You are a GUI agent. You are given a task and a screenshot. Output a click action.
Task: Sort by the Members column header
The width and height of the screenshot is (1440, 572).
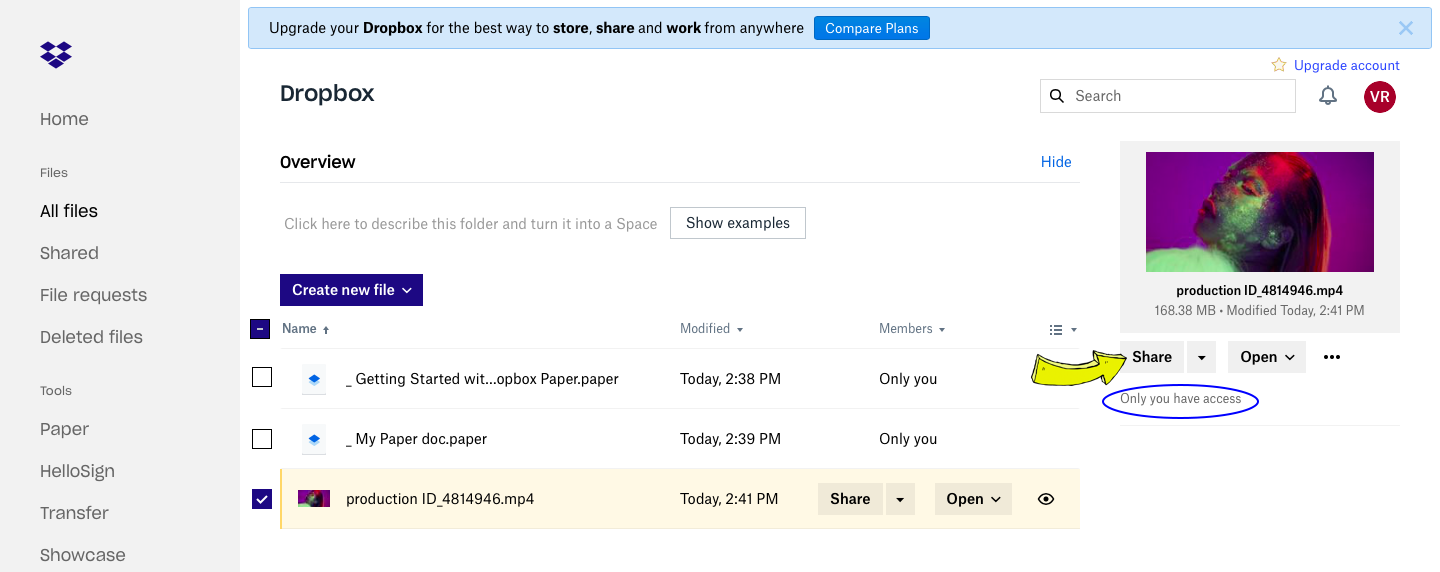click(912, 329)
